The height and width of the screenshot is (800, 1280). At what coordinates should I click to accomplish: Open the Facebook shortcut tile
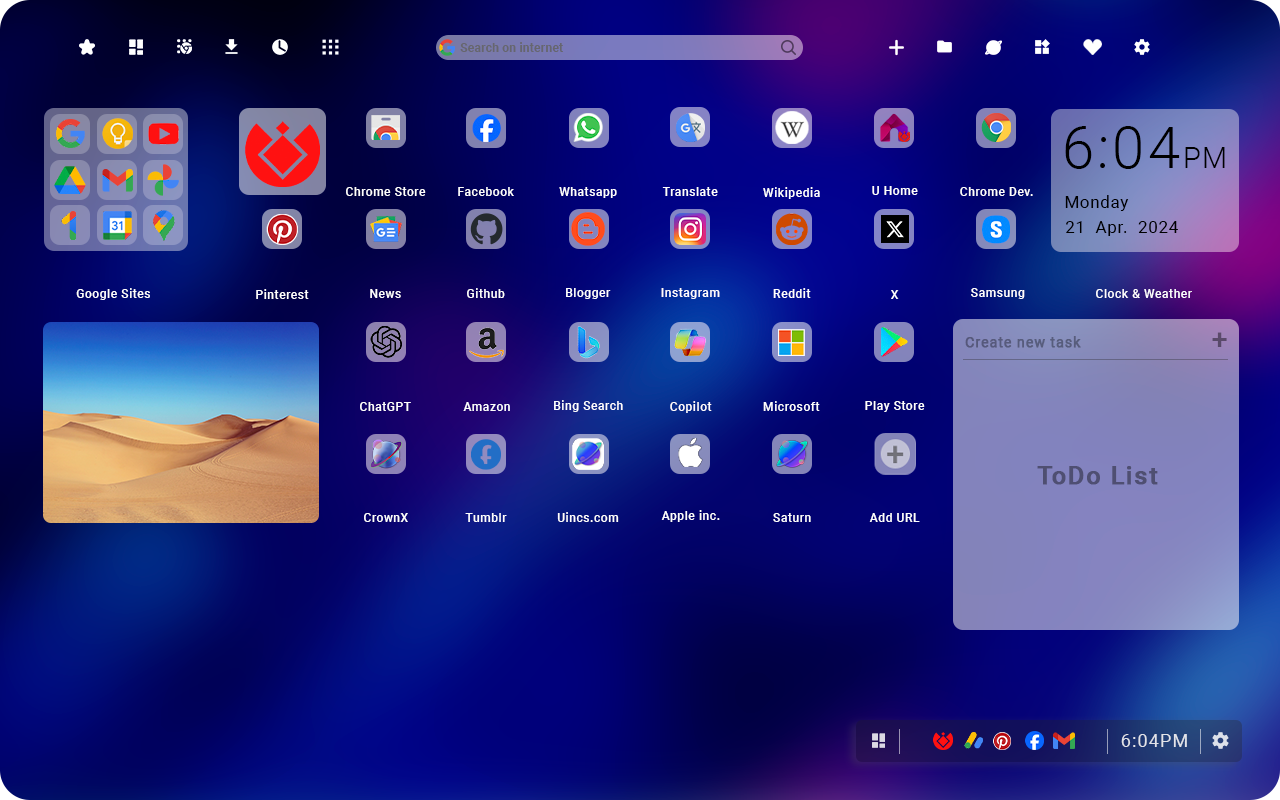[x=486, y=128]
